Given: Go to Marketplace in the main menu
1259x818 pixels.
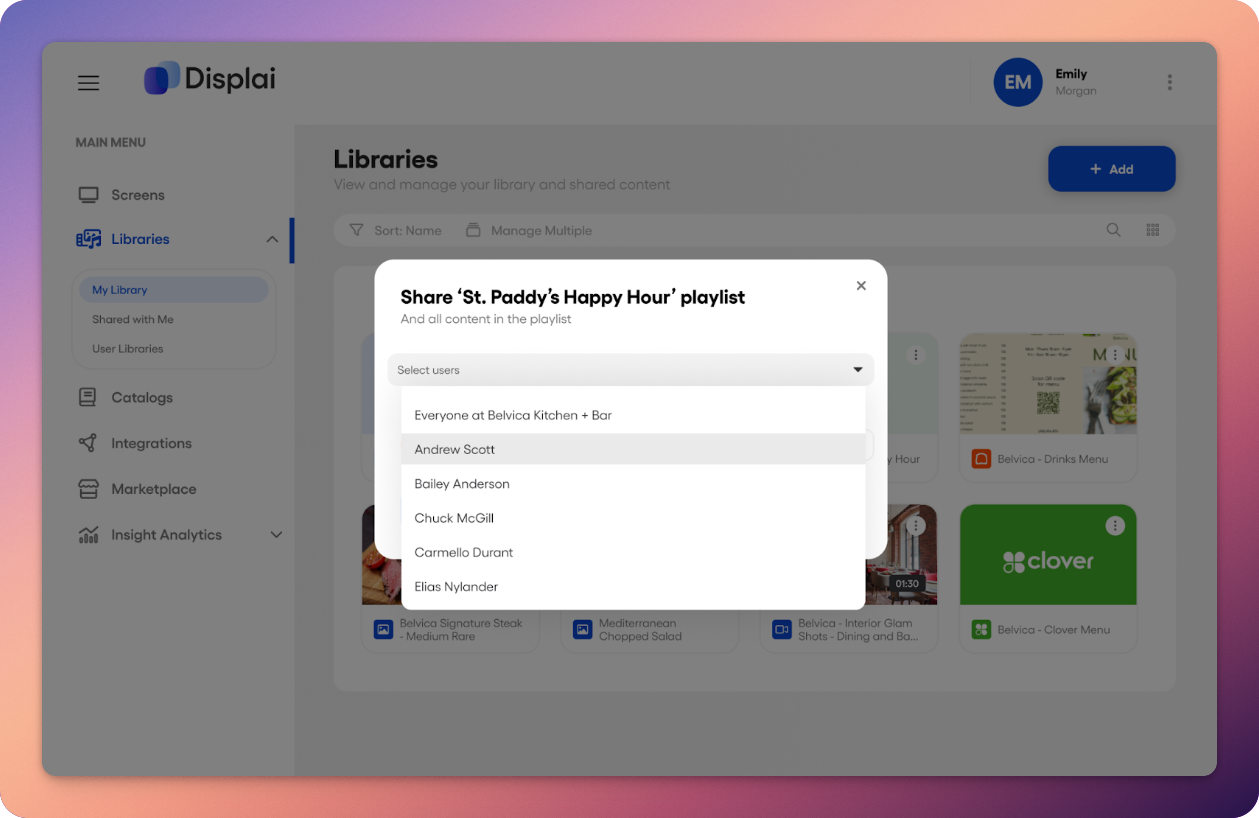Looking at the screenshot, I should pos(154,489).
